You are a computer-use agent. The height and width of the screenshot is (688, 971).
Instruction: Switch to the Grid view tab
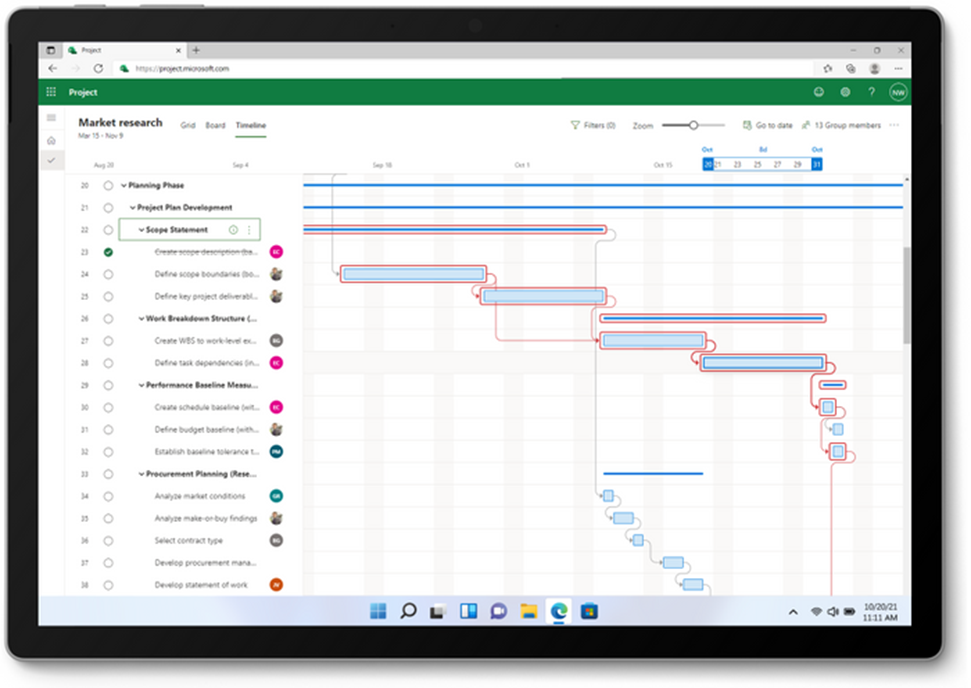[x=188, y=125]
